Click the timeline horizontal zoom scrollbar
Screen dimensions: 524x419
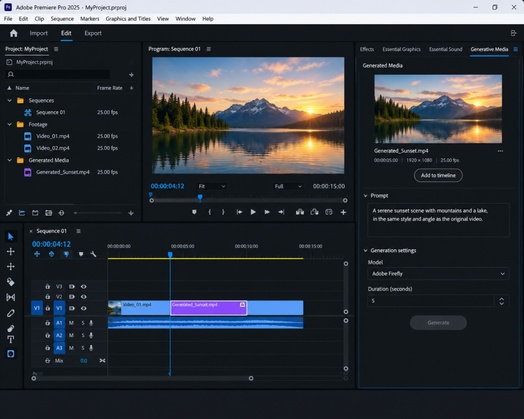tap(142, 378)
